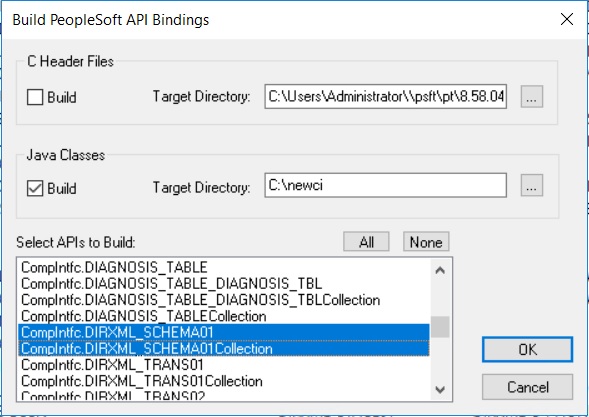589x417 pixels.
Task: Click the API list scrollbar thumb
Action: click(440, 327)
